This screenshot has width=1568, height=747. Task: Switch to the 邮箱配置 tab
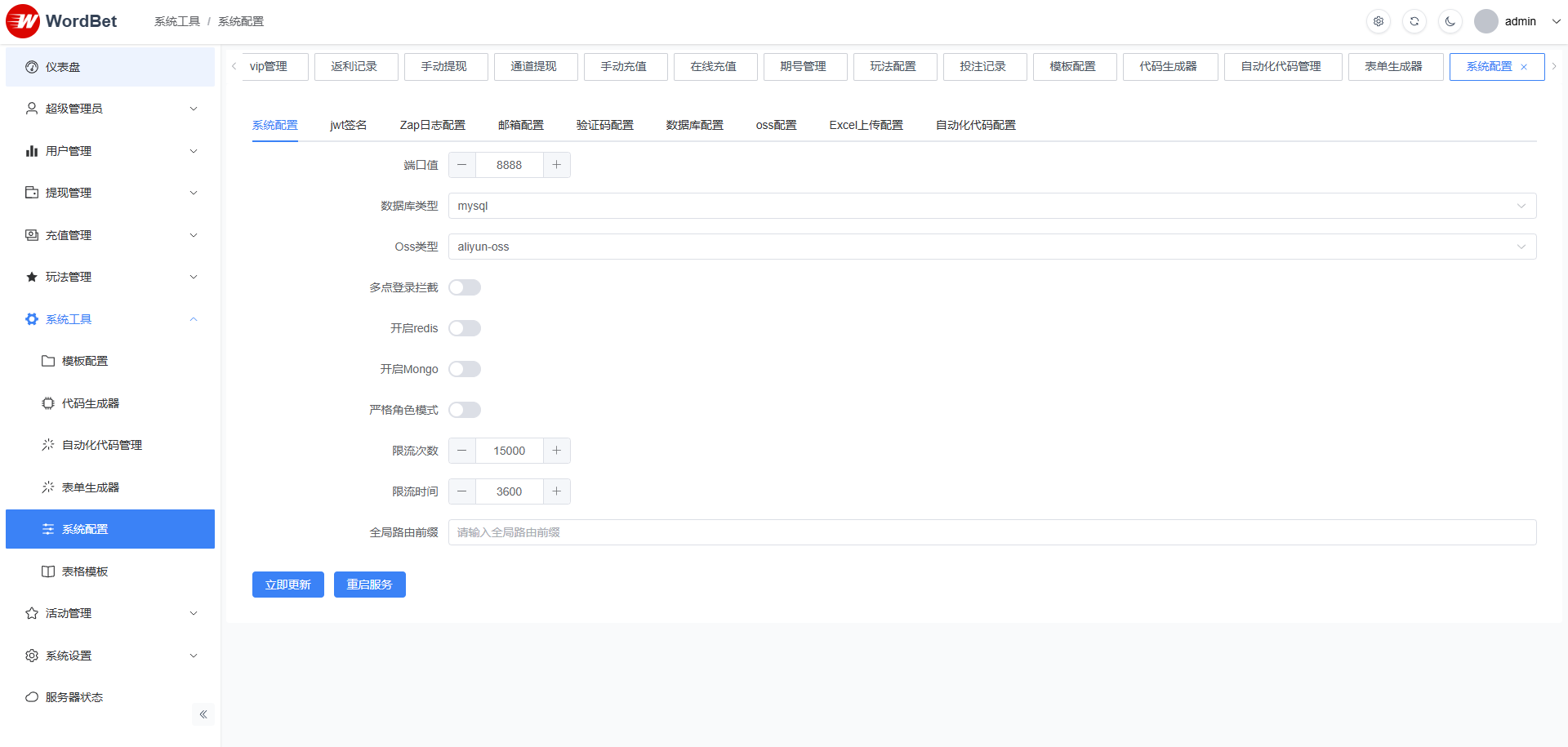point(521,125)
